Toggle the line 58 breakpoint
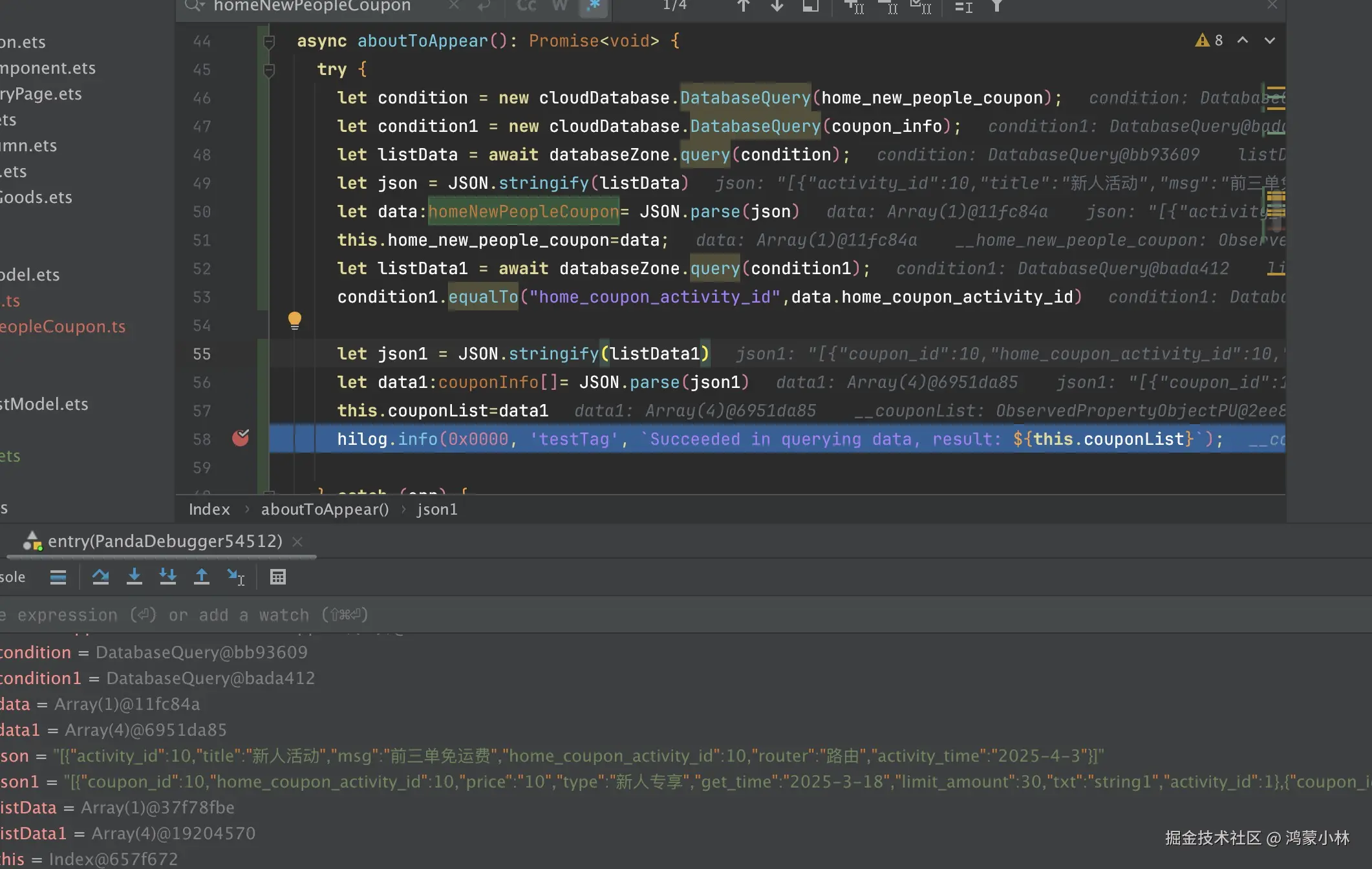This screenshot has height=869, width=1372. (241, 438)
